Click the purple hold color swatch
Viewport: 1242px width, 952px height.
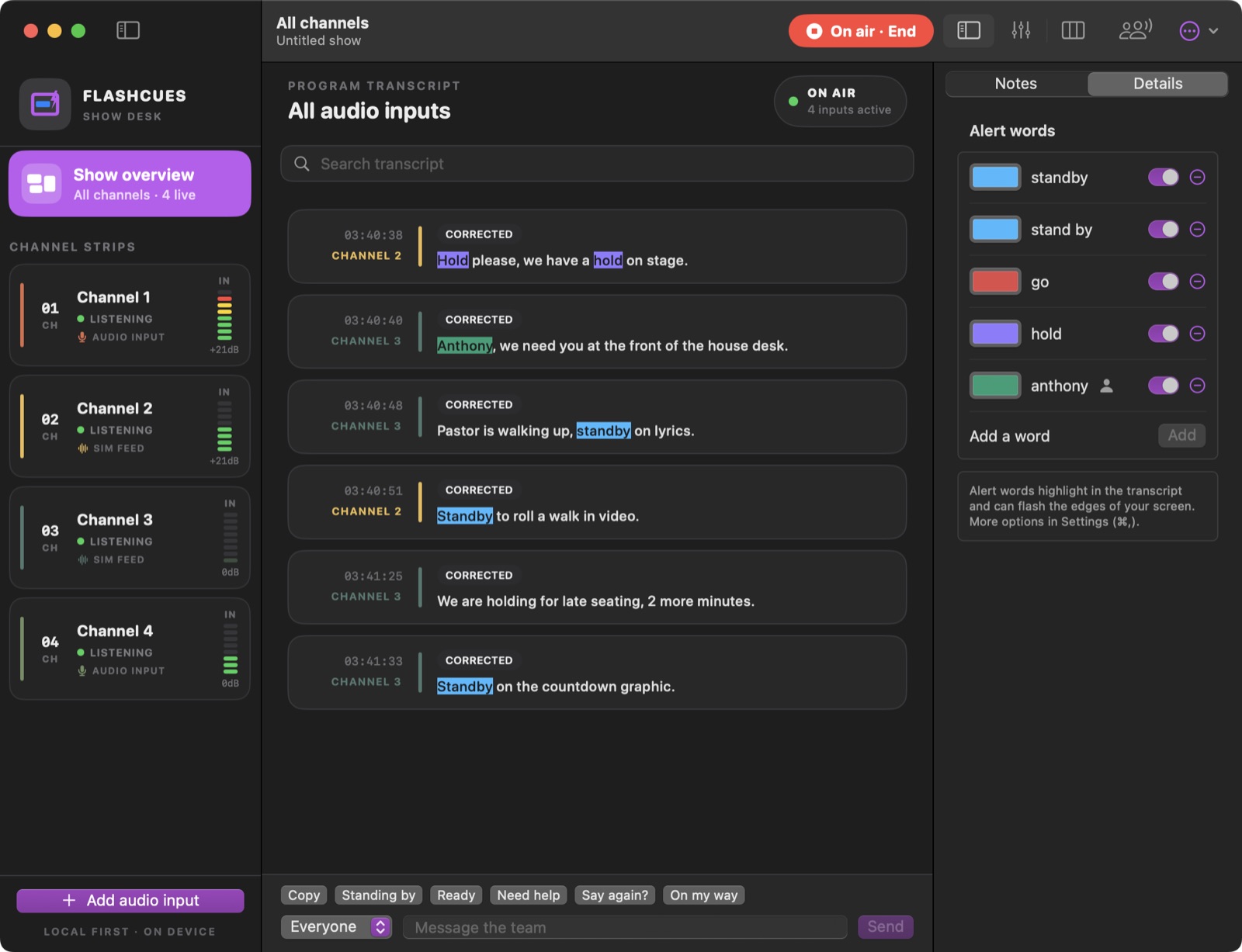click(x=995, y=334)
